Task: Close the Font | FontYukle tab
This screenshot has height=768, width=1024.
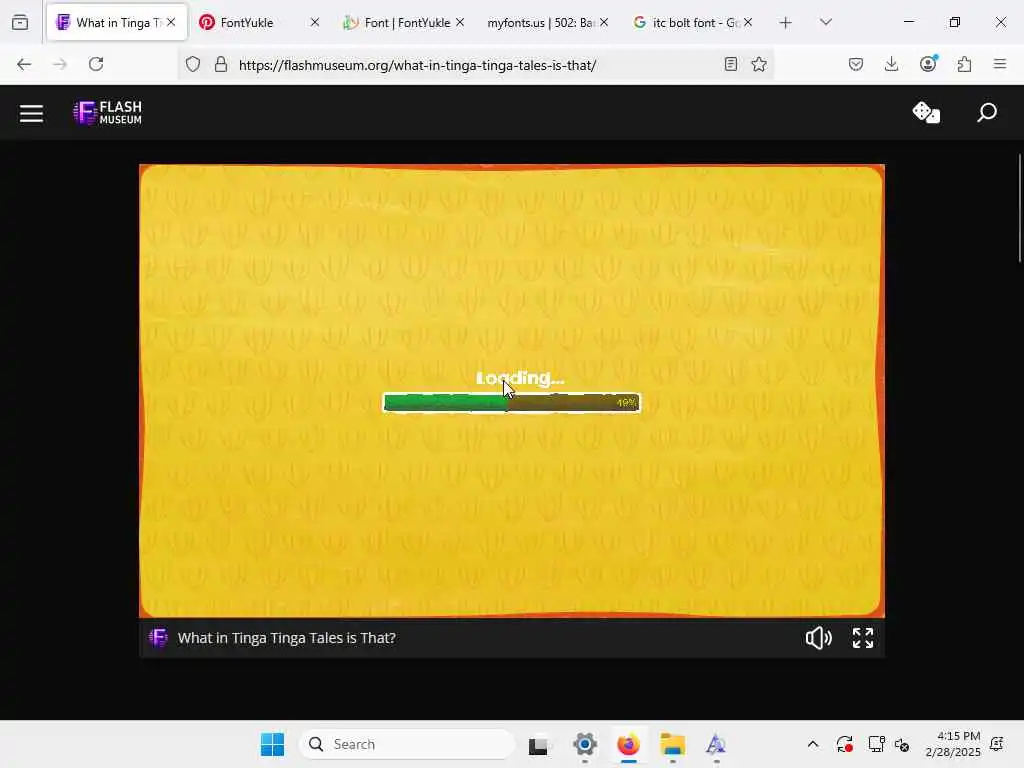Action: (460, 22)
